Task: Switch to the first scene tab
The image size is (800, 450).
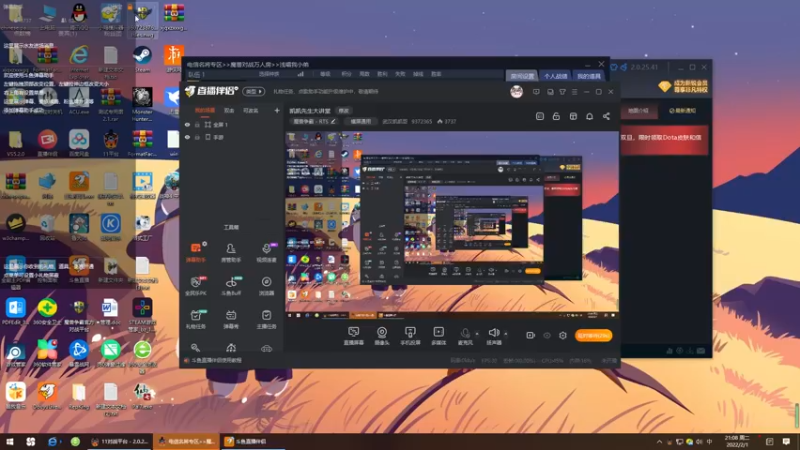Action: point(205,110)
